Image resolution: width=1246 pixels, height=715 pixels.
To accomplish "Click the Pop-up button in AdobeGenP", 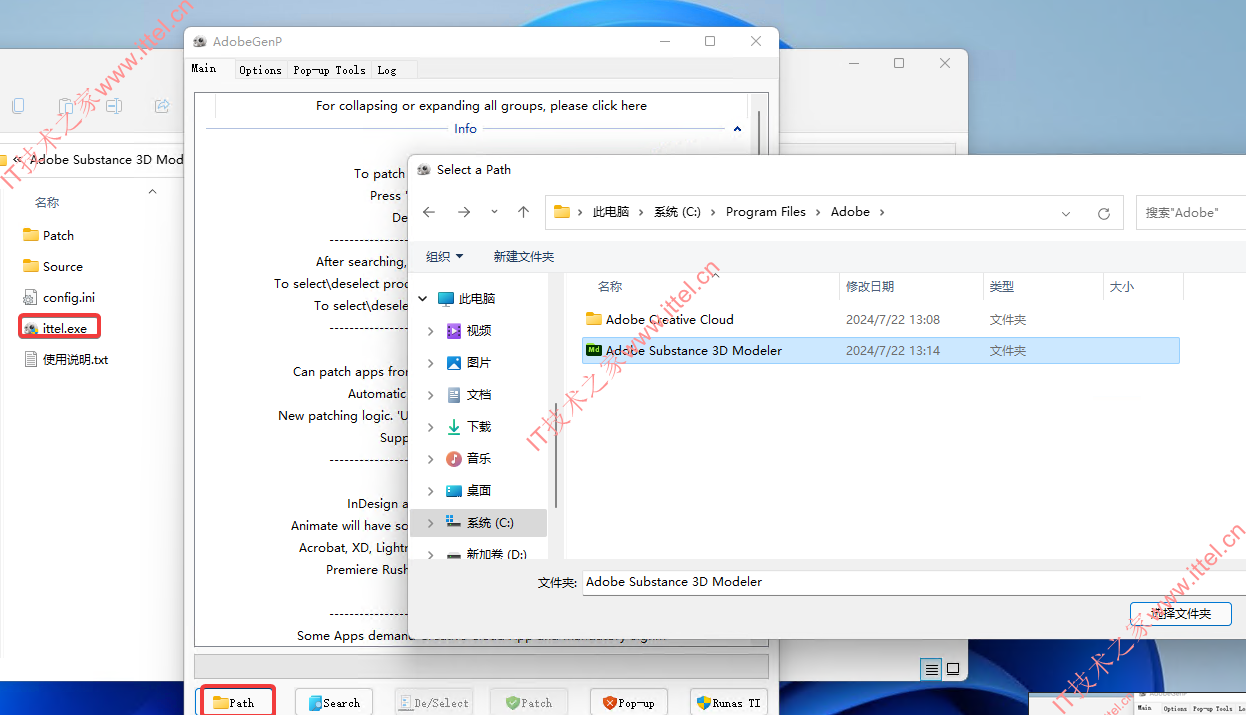I will click(x=628, y=702).
